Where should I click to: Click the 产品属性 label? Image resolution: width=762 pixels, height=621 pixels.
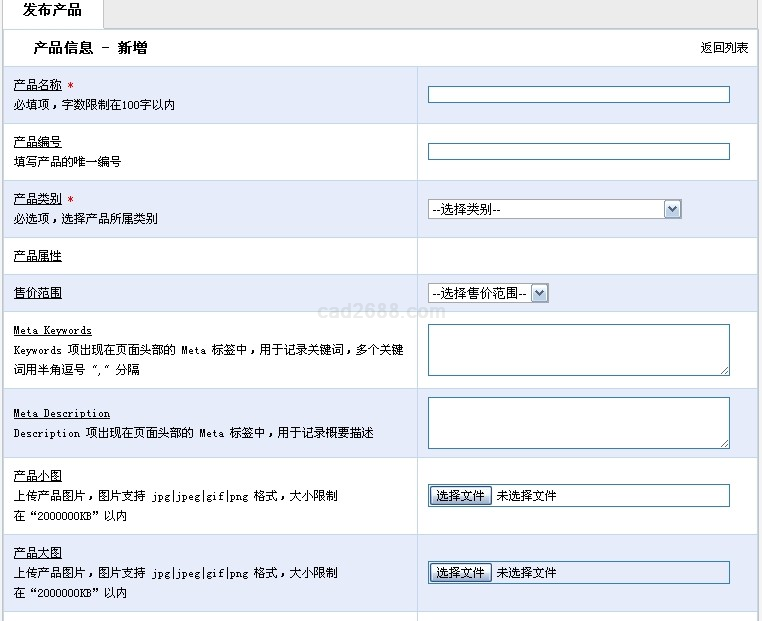38,256
